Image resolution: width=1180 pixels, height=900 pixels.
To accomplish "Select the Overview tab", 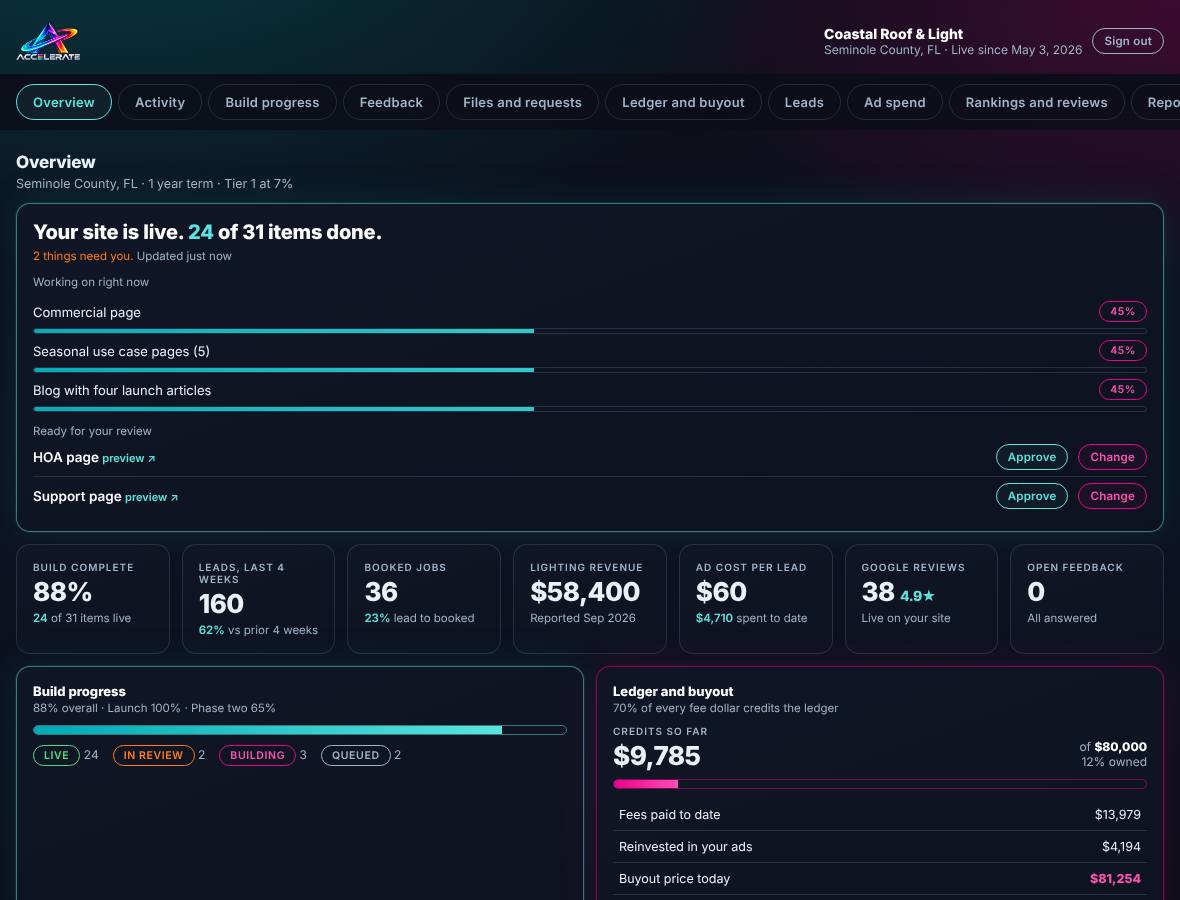I will tap(64, 102).
